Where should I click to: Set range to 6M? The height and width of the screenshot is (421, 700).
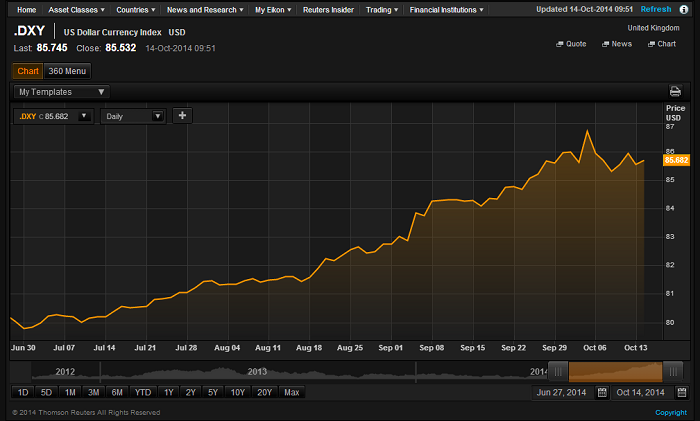(x=117, y=392)
